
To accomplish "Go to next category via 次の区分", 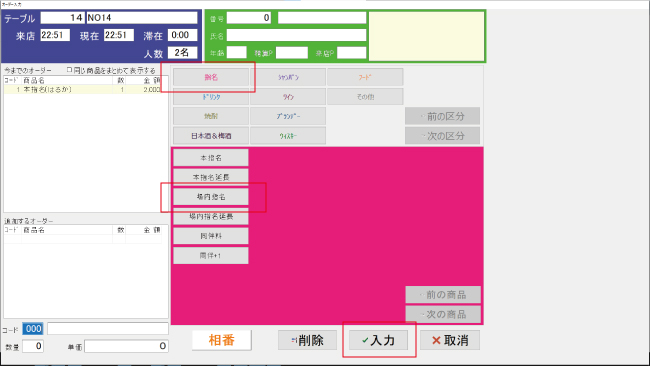I will click(x=442, y=136).
